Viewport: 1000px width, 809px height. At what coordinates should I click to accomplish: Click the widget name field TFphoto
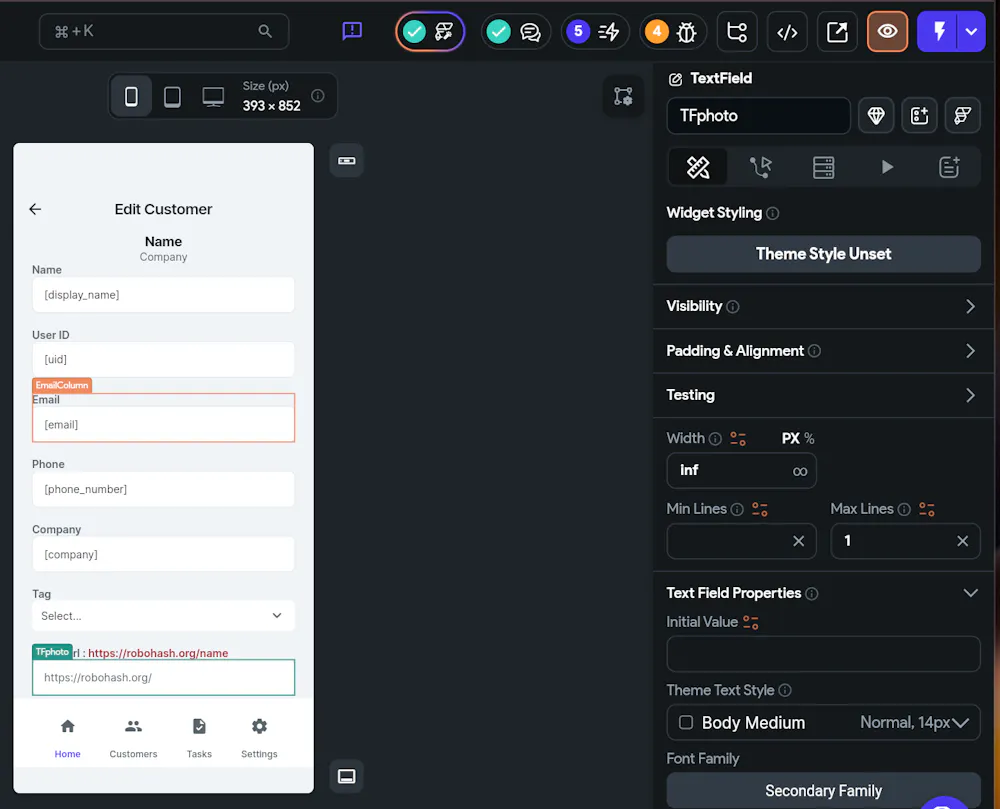coord(758,115)
